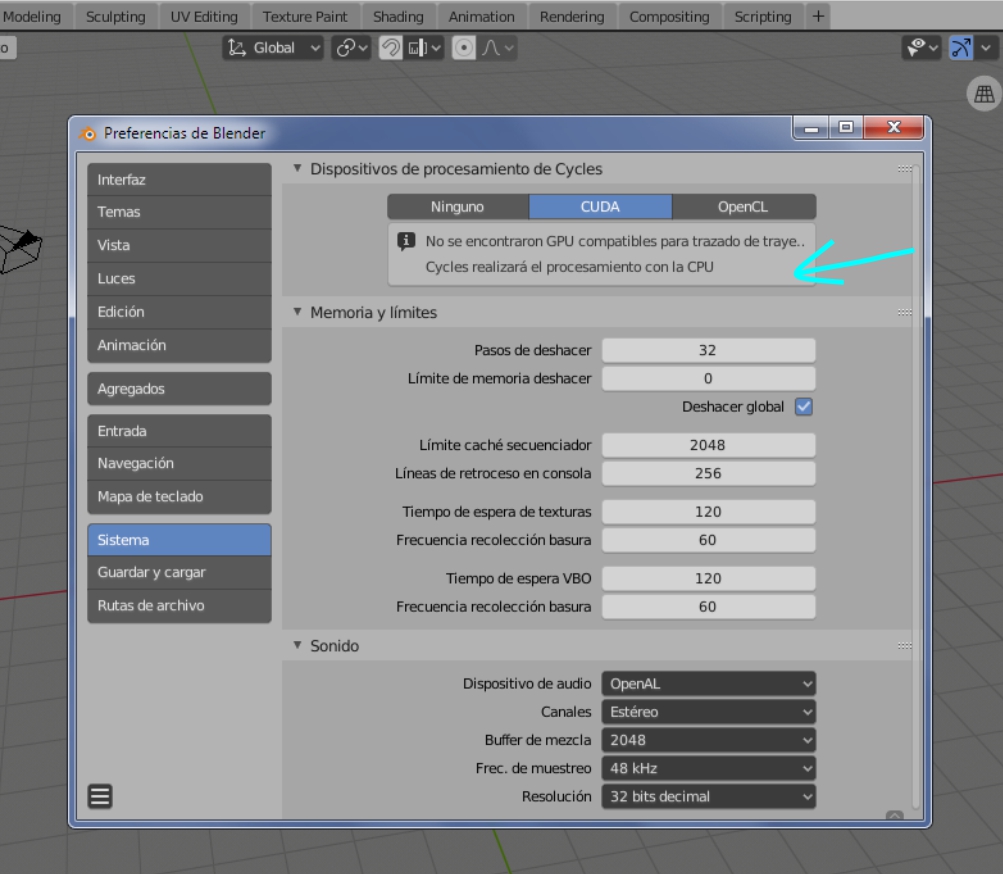Open Frec. de muestreo dropdown
The width and height of the screenshot is (1003, 874).
click(x=709, y=768)
